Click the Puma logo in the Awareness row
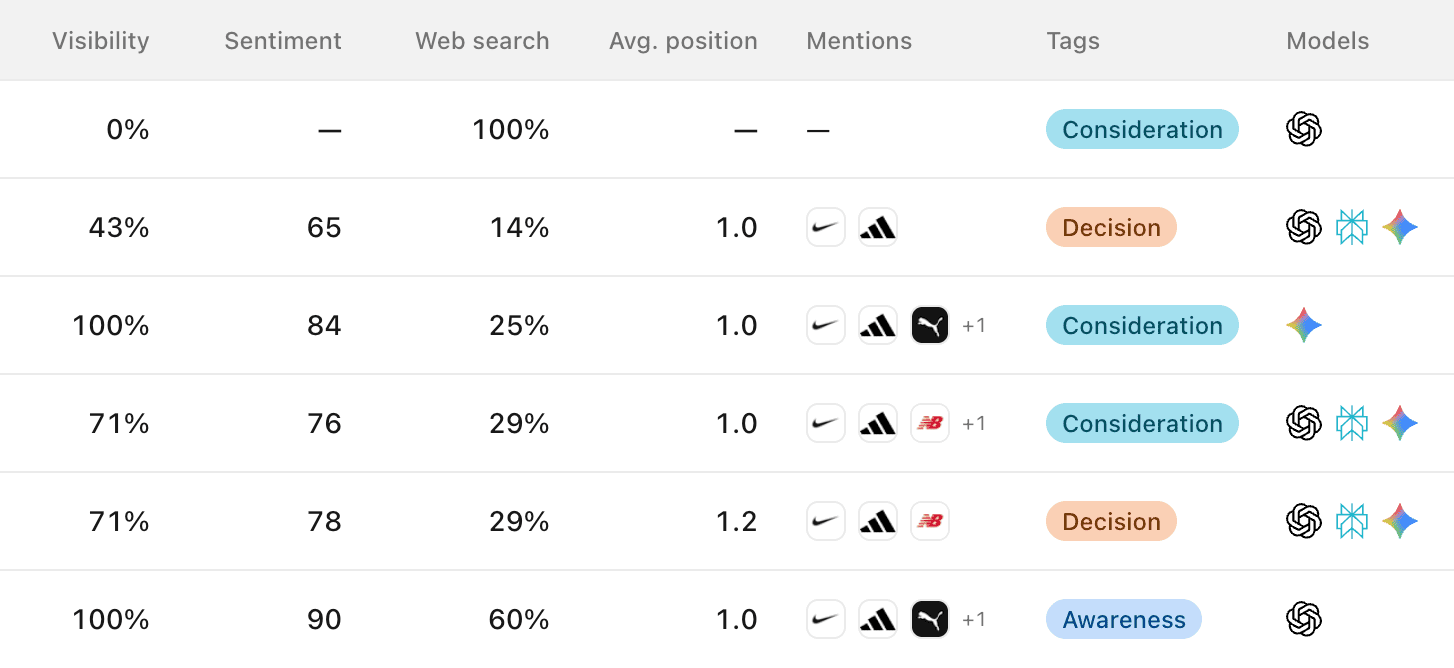 coord(930,619)
